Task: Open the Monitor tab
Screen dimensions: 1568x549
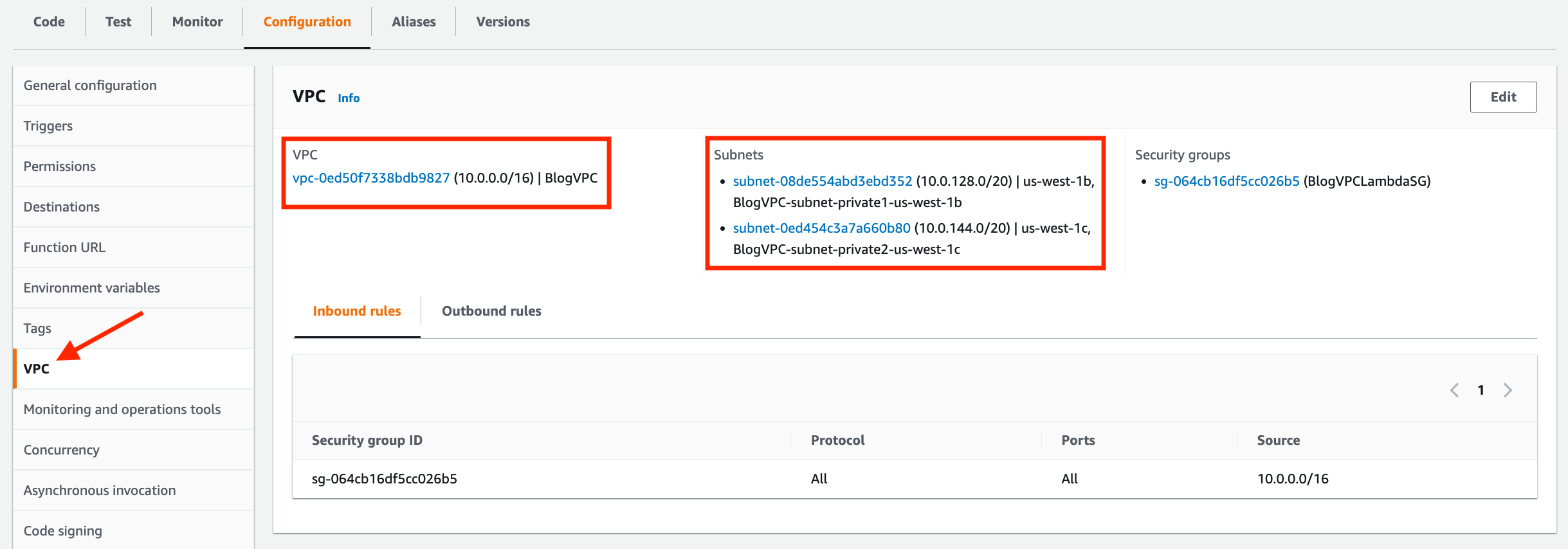Action: coord(197,21)
